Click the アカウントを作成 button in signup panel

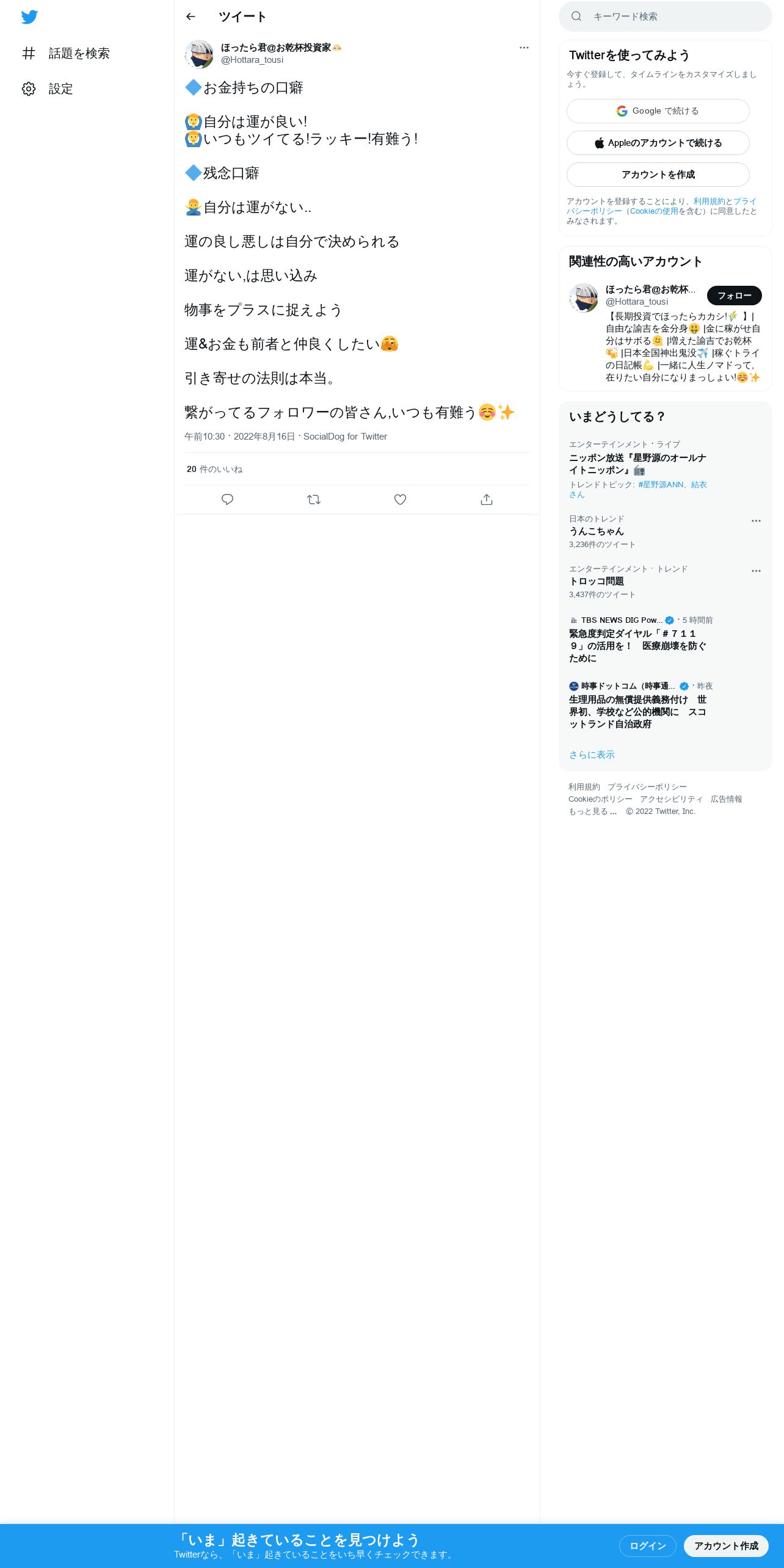[658, 175]
